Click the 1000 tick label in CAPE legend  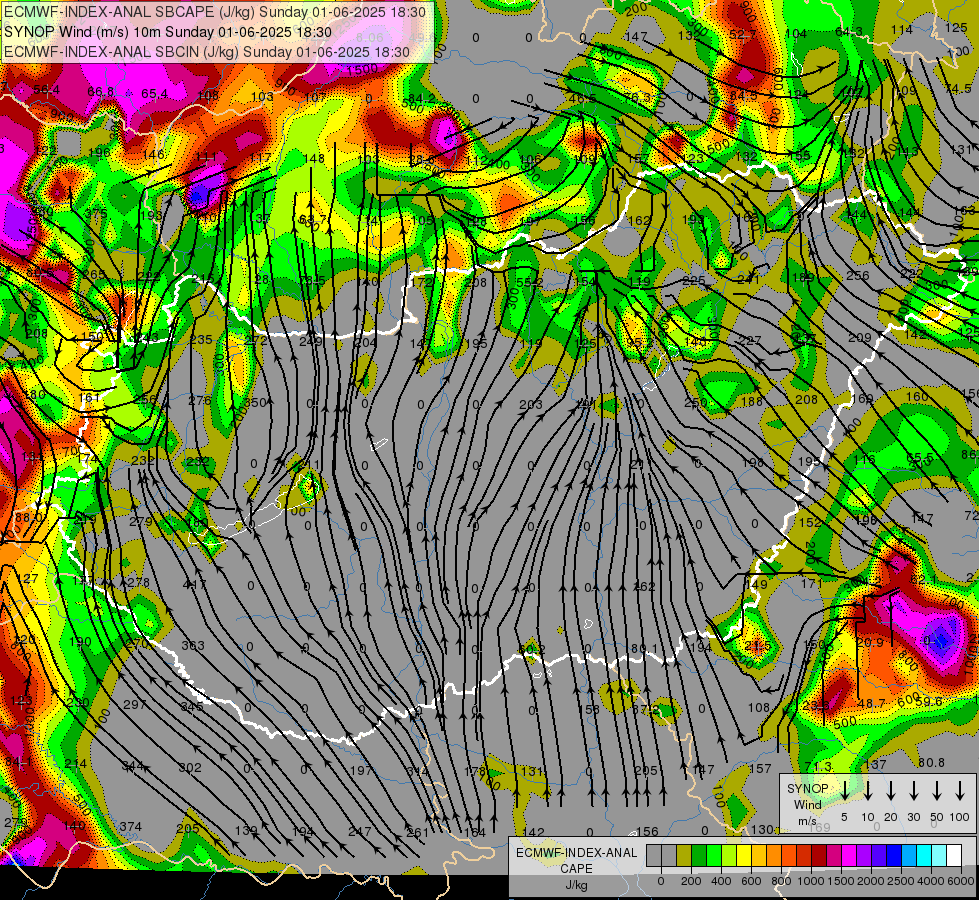(811, 881)
